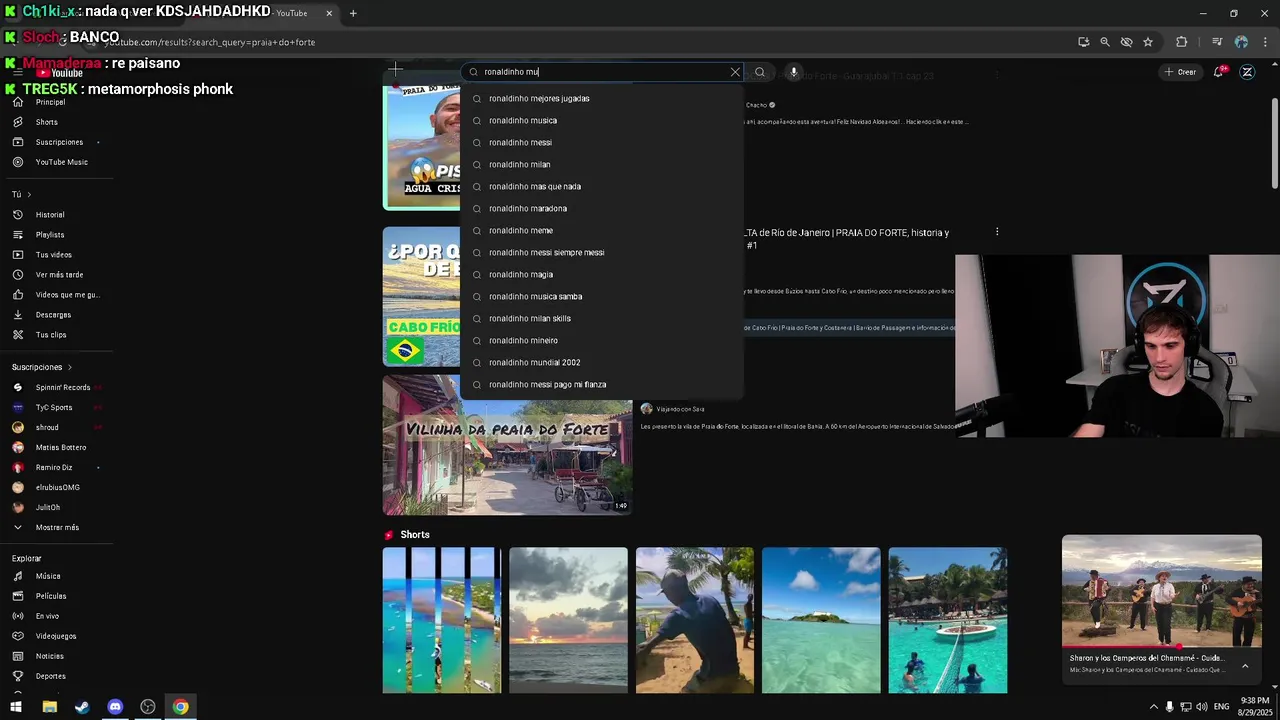Open the TyC Sports channel
1280x720 pixels.
[55, 408]
